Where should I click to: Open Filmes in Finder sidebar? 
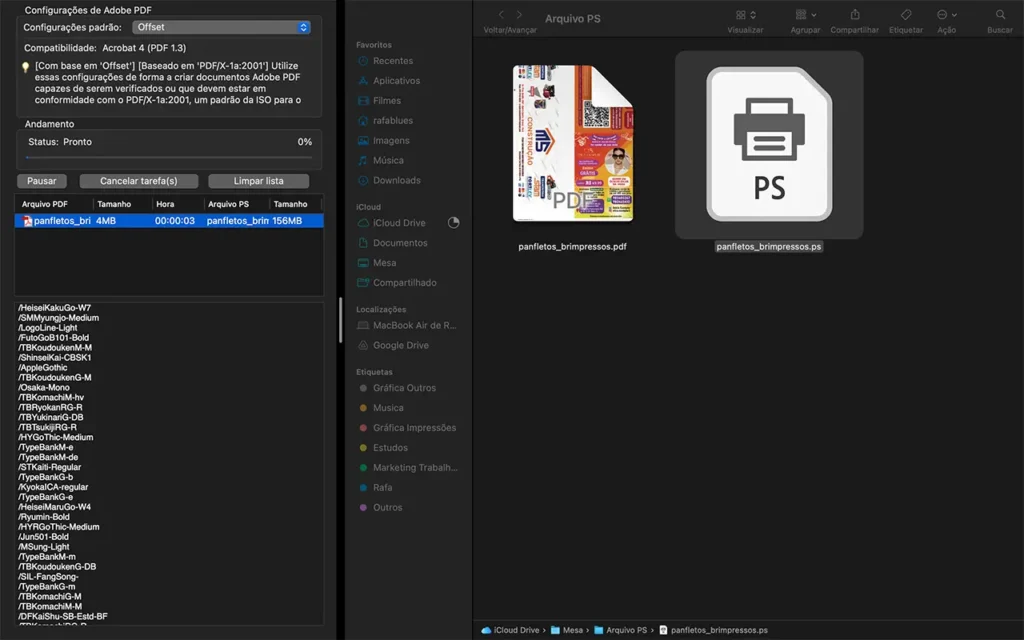(x=387, y=101)
